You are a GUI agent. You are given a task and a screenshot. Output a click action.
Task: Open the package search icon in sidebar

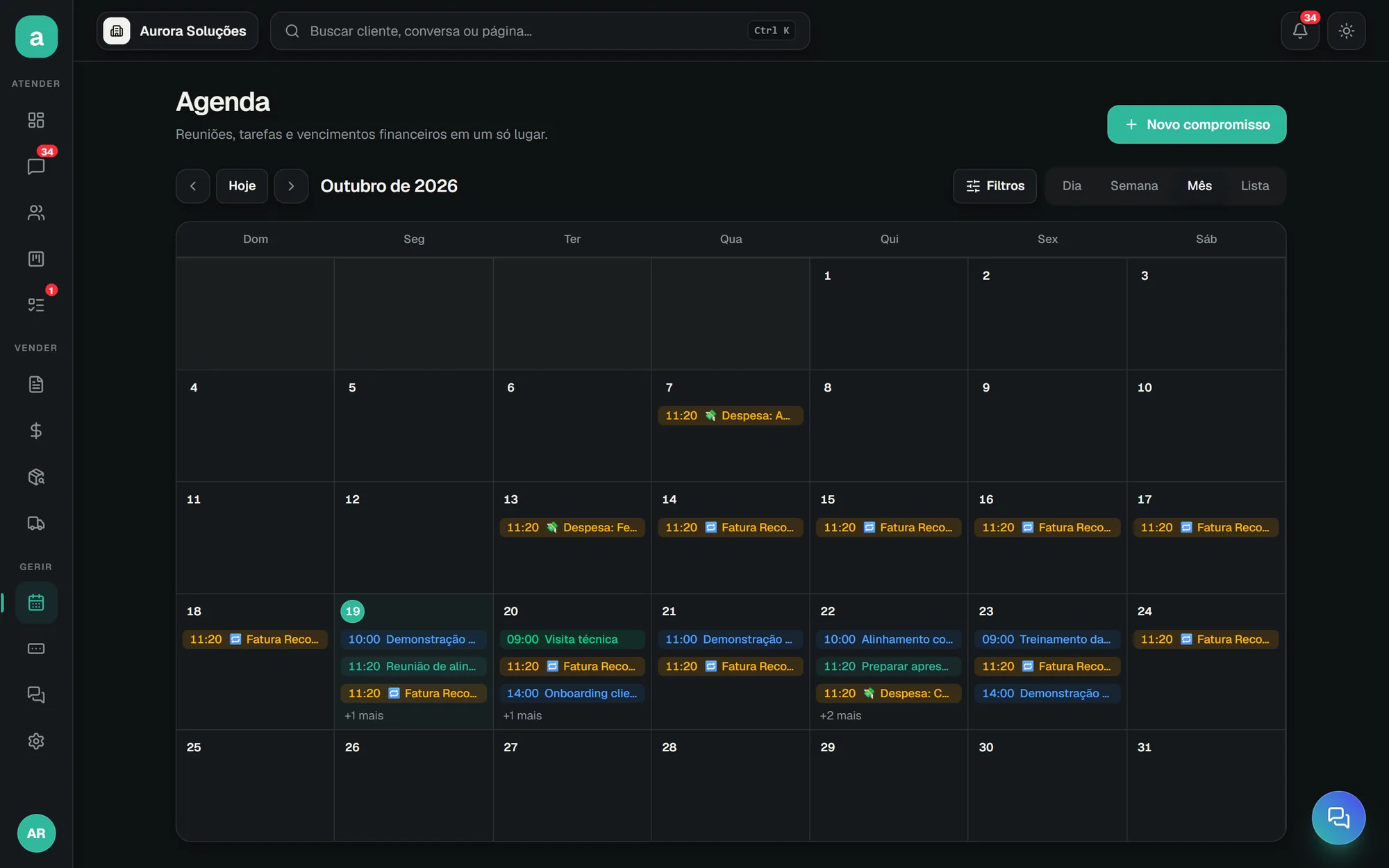[x=36, y=477]
